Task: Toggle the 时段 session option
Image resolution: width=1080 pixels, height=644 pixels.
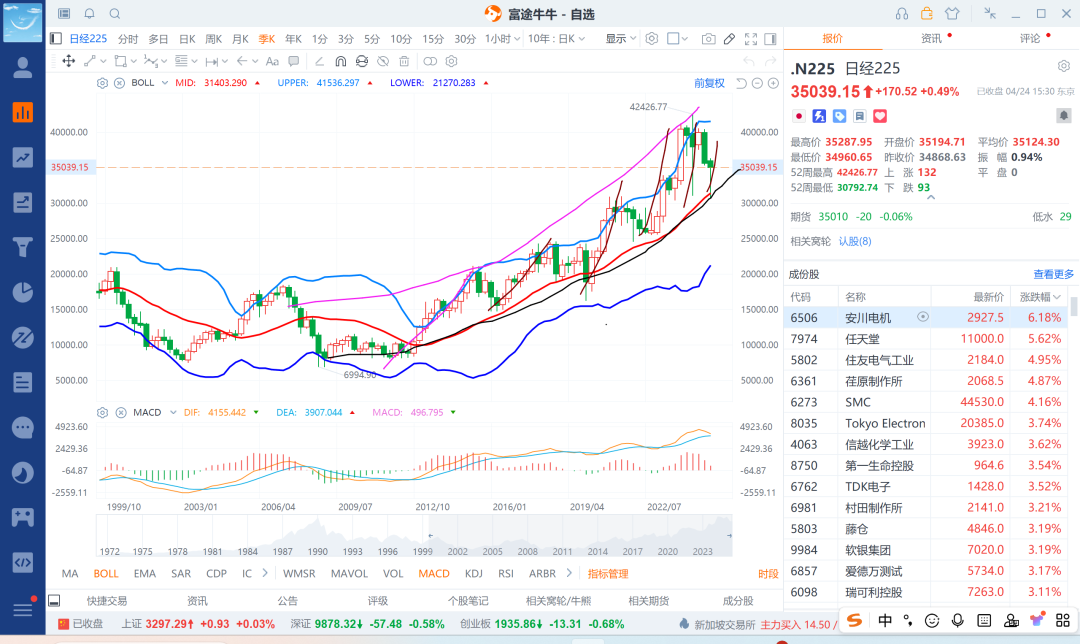Action: click(x=767, y=574)
